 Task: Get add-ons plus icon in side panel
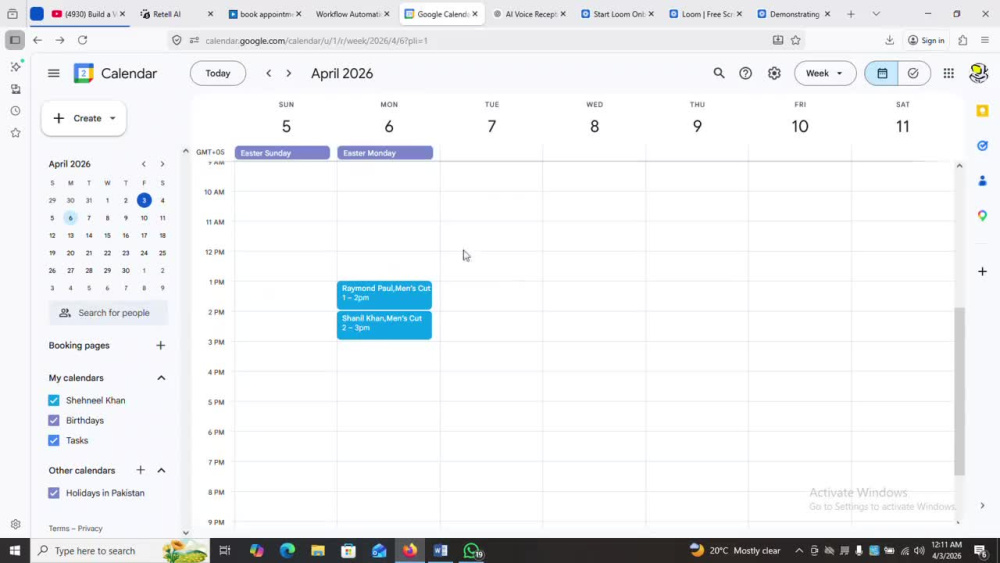point(982,272)
